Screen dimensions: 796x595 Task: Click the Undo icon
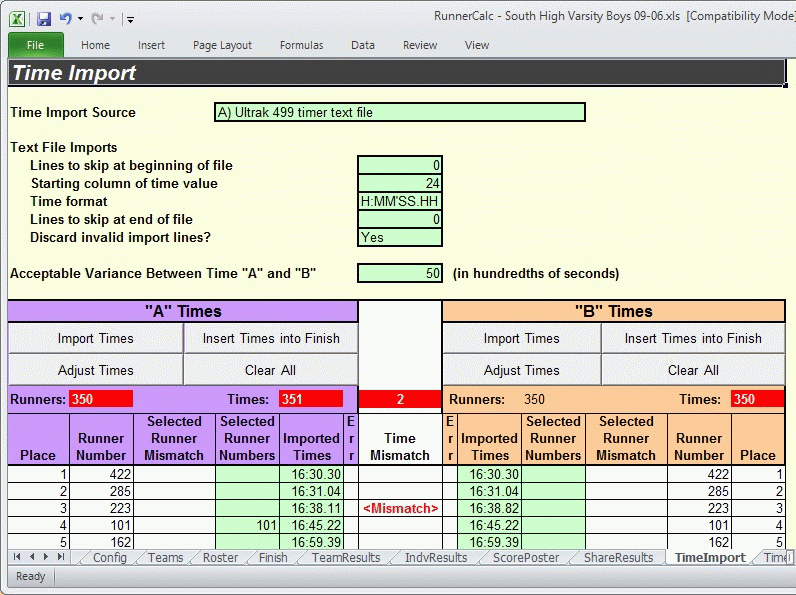[x=65, y=19]
